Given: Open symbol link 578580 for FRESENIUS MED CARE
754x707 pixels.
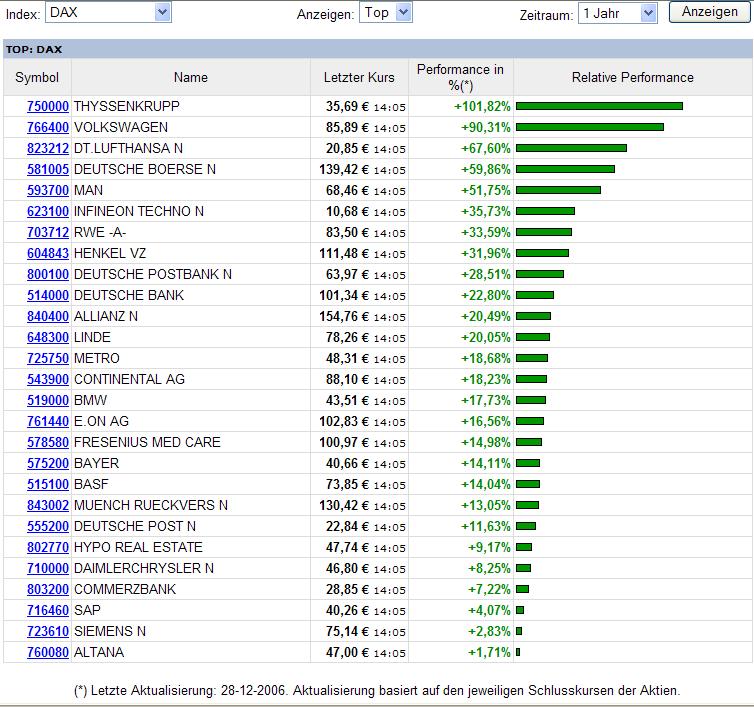Looking at the screenshot, I should (48, 442).
